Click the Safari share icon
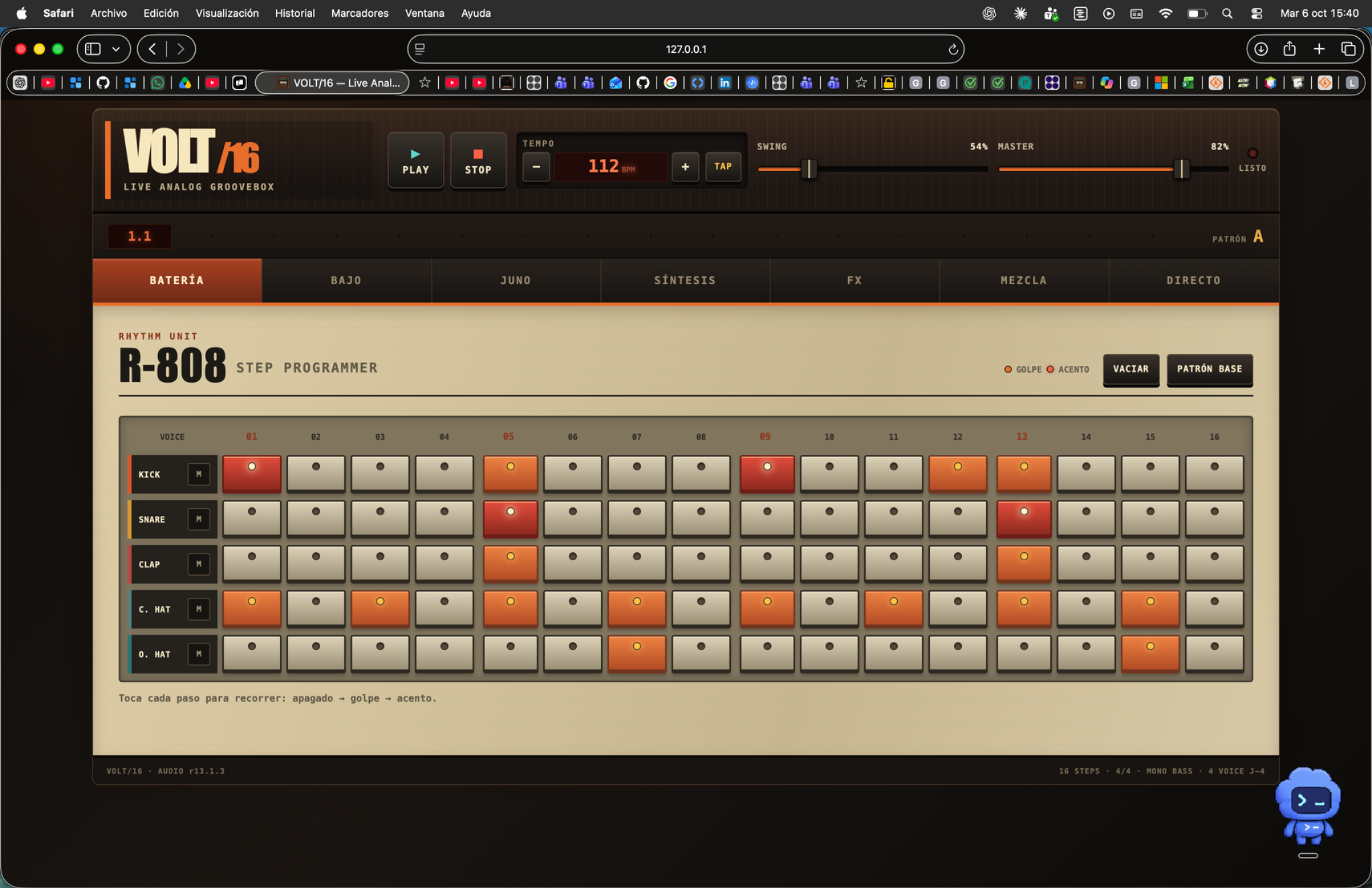 [x=1290, y=49]
